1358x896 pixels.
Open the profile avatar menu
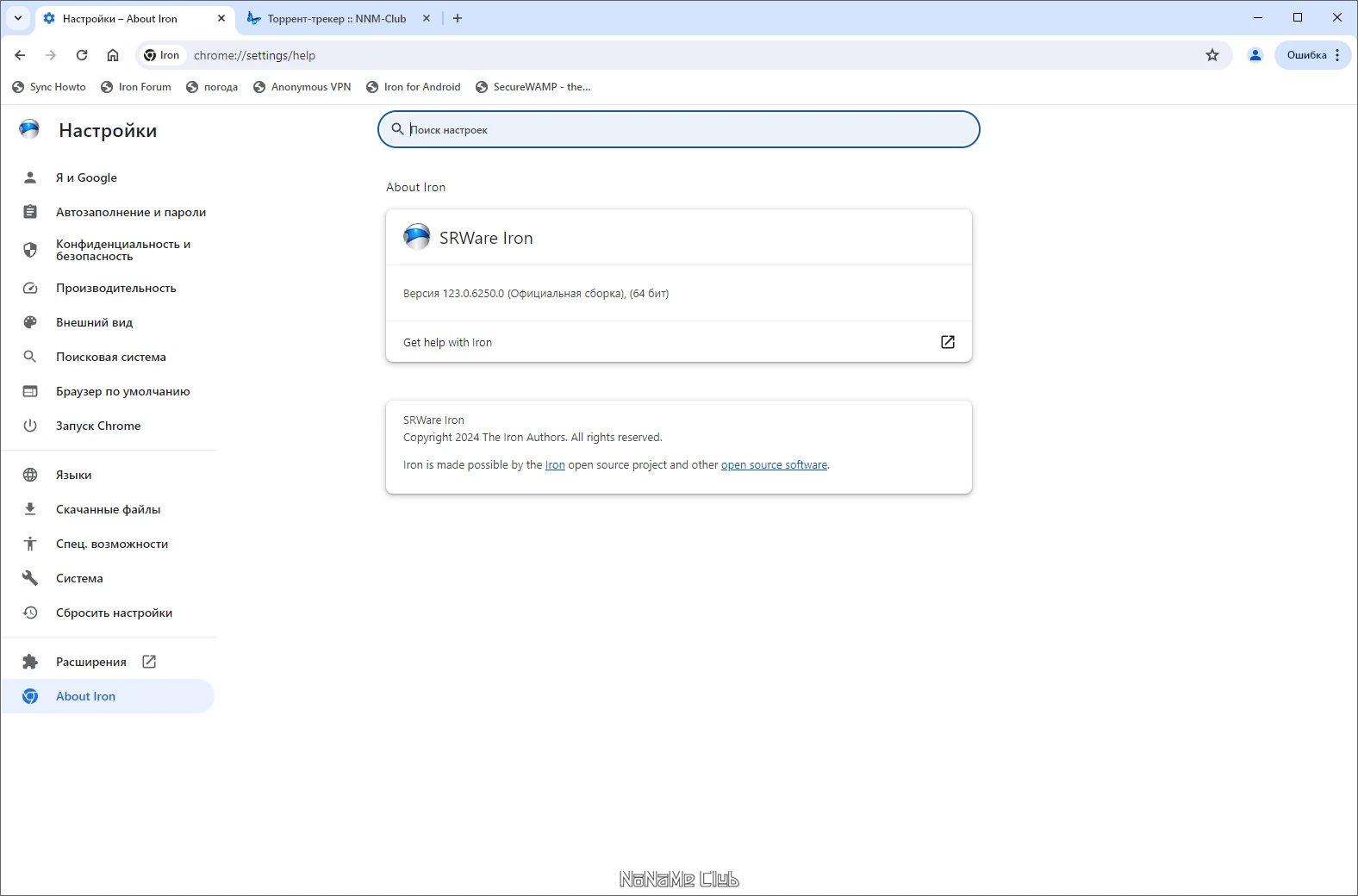click(x=1255, y=55)
